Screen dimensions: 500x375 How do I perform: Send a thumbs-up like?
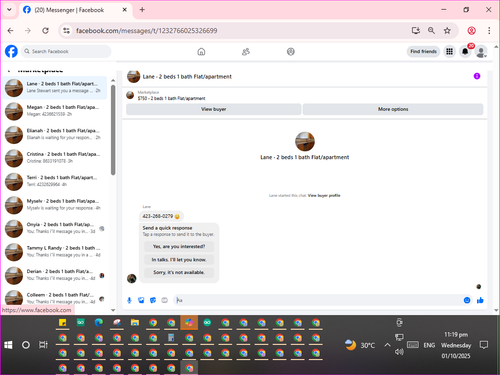click(480, 300)
